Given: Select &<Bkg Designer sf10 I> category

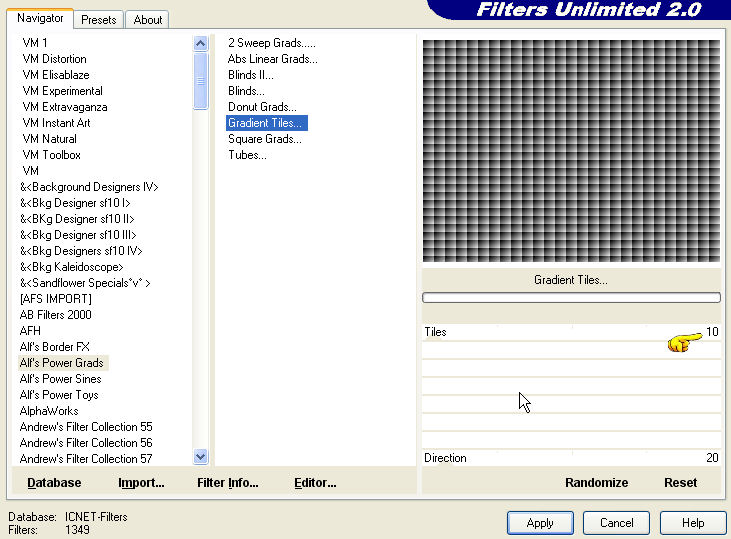Looking at the screenshot, I should point(75,203).
